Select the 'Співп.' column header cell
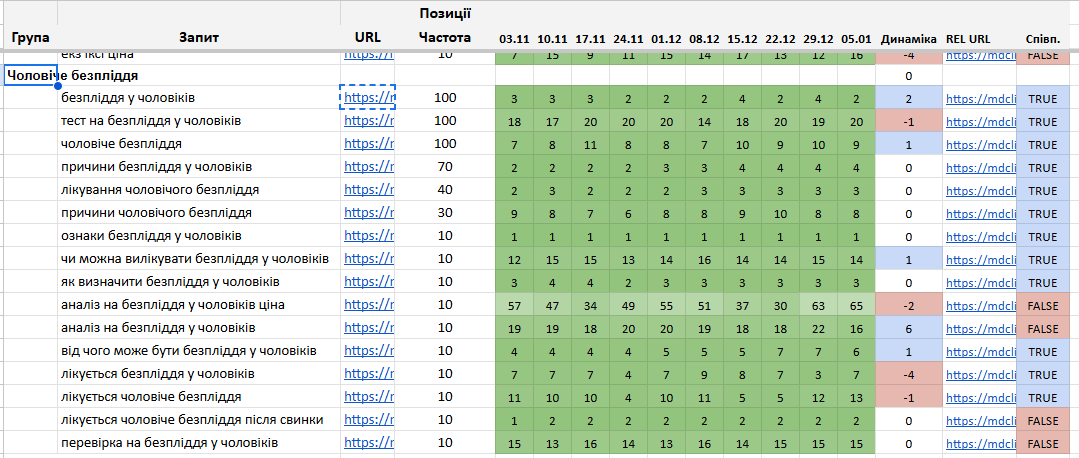 coord(1043,39)
